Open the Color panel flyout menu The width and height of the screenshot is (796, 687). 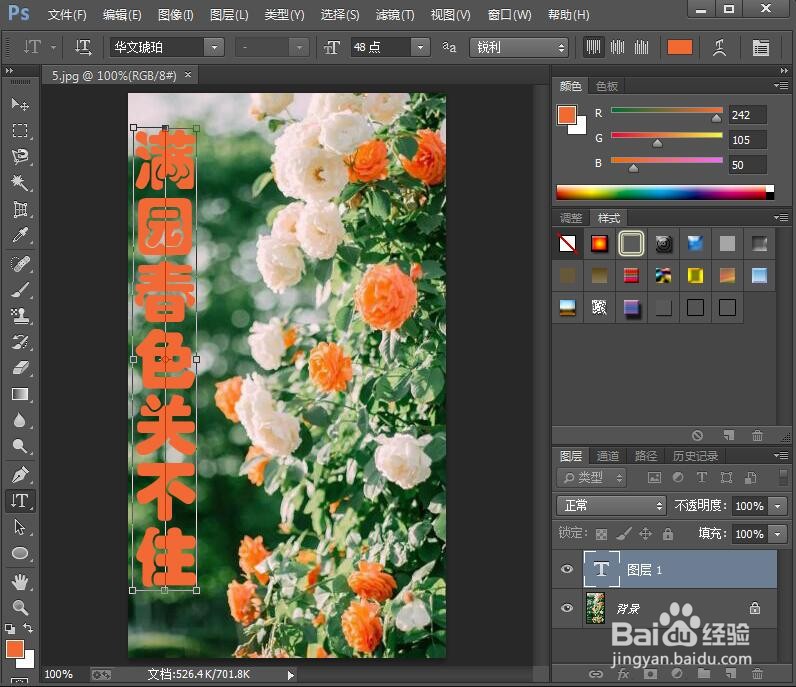point(781,85)
